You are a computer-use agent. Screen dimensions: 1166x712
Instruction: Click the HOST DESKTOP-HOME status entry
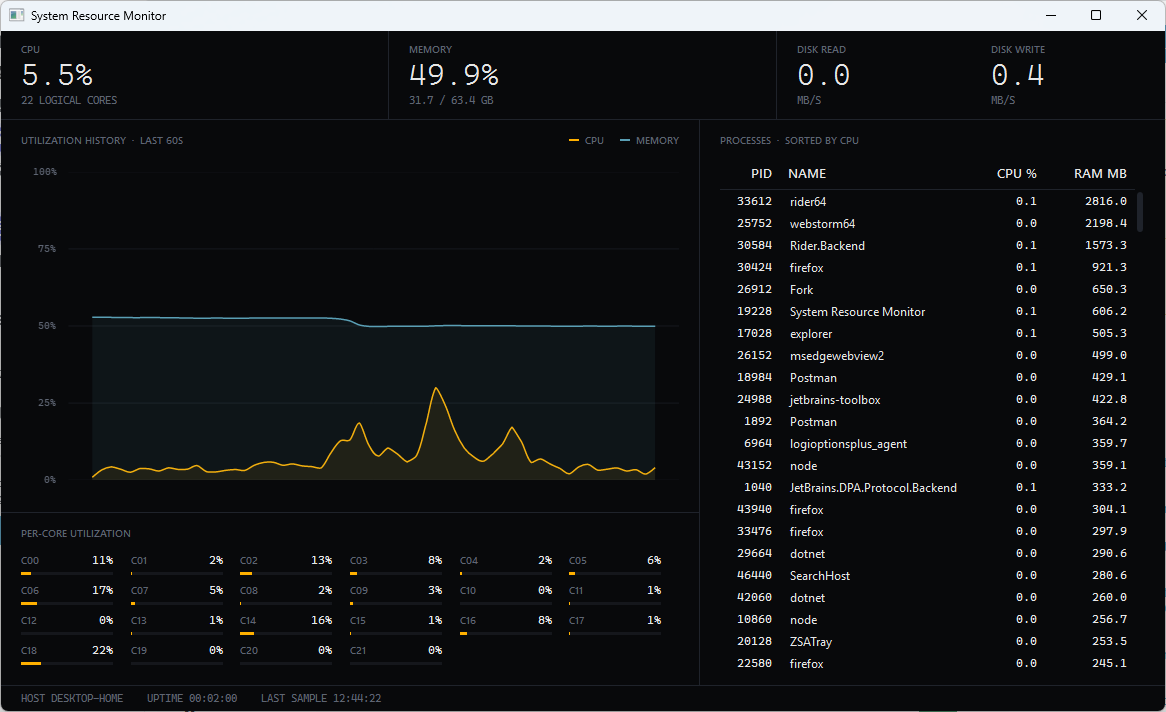coord(71,699)
